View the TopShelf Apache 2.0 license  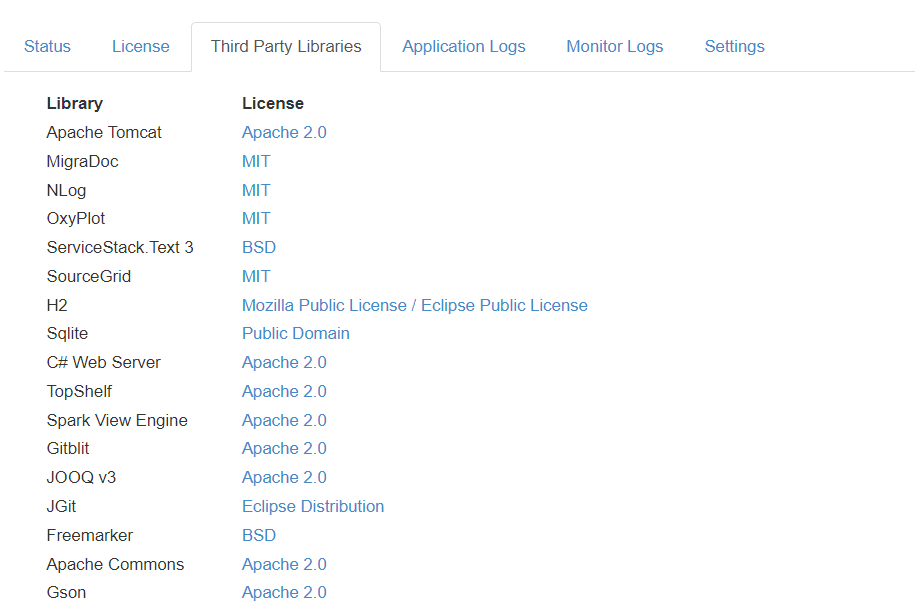pyautogui.click(x=284, y=391)
